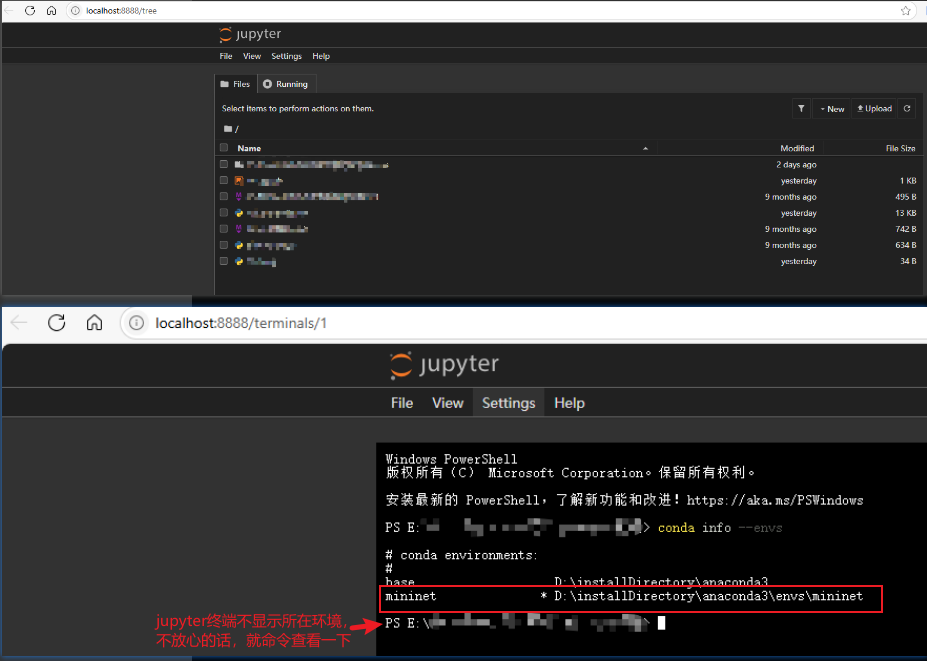Click the bookmark star icon in the address bar
Viewport: 927px width, 661px height.
pyautogui.click(x=905, y=10)
